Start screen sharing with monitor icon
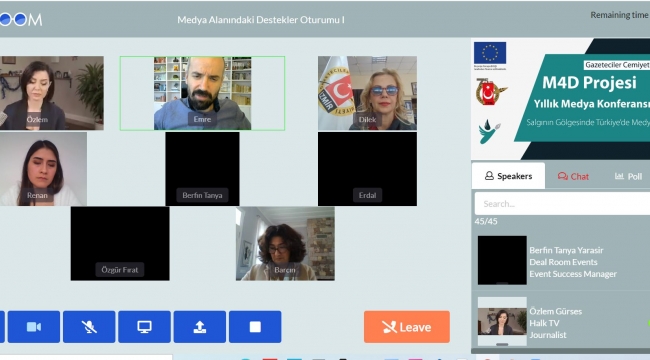The width and height of the screenshot is (650, 360). [x=144, y=327]
